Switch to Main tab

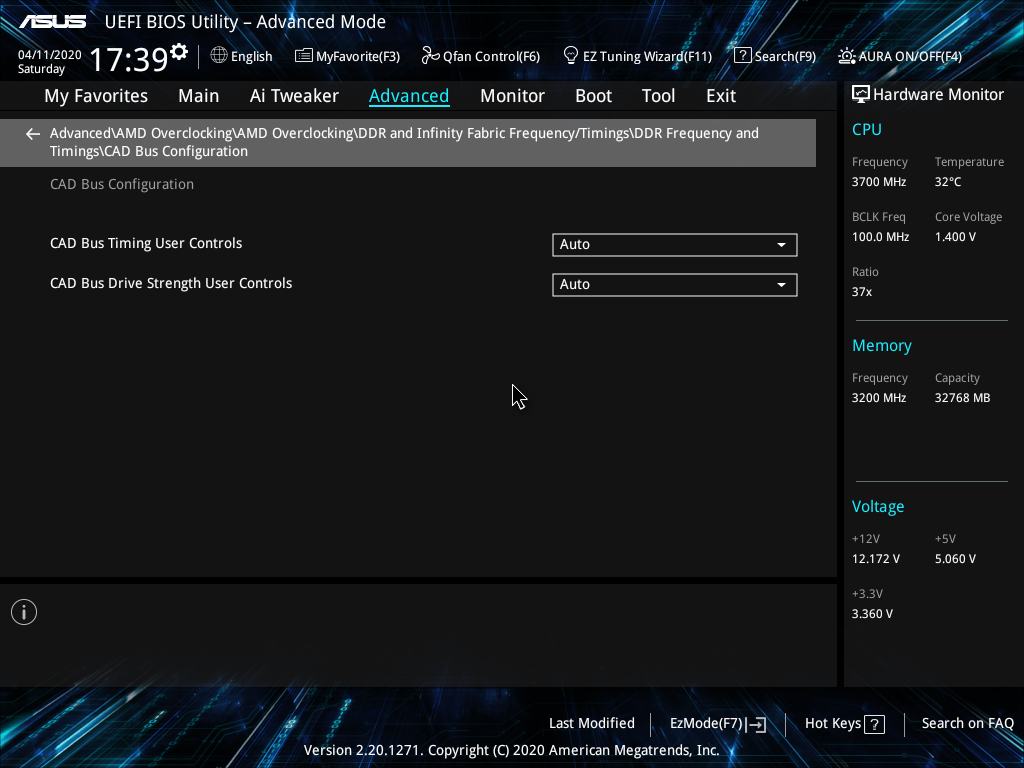click(x=199, y=96)
